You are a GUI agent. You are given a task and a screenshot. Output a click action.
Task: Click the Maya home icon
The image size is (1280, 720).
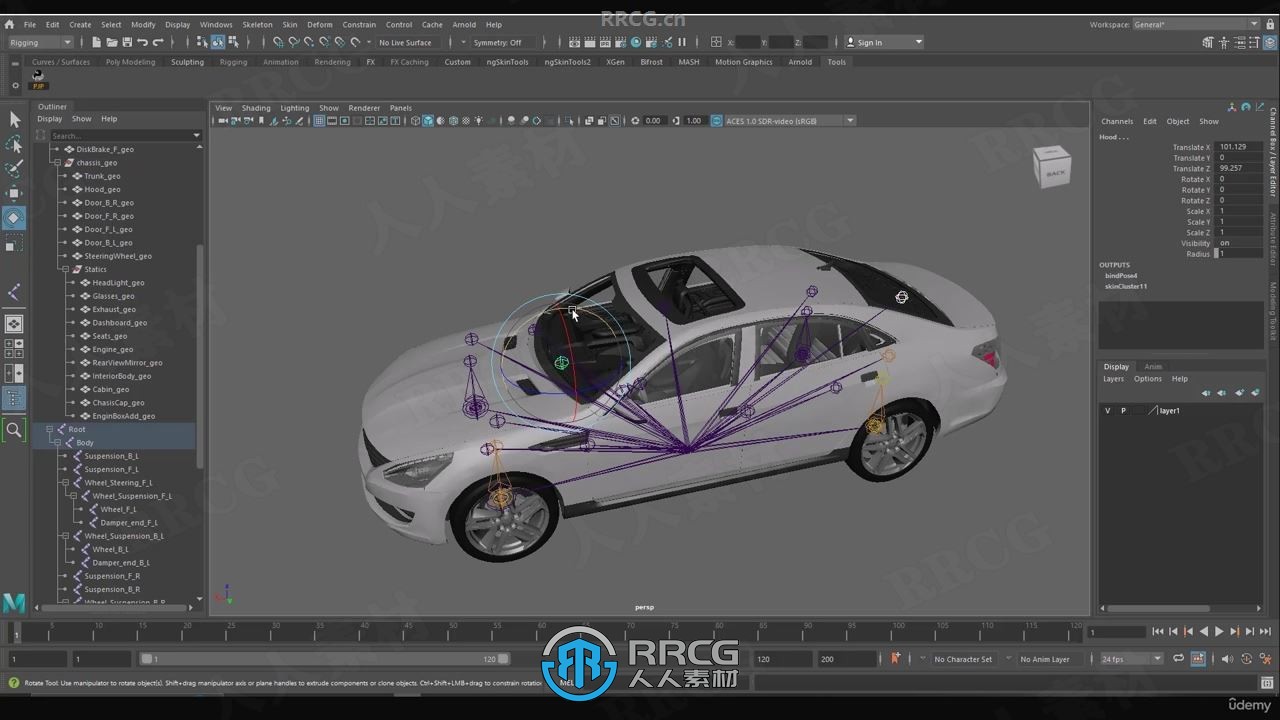click(x=9, y=24)
